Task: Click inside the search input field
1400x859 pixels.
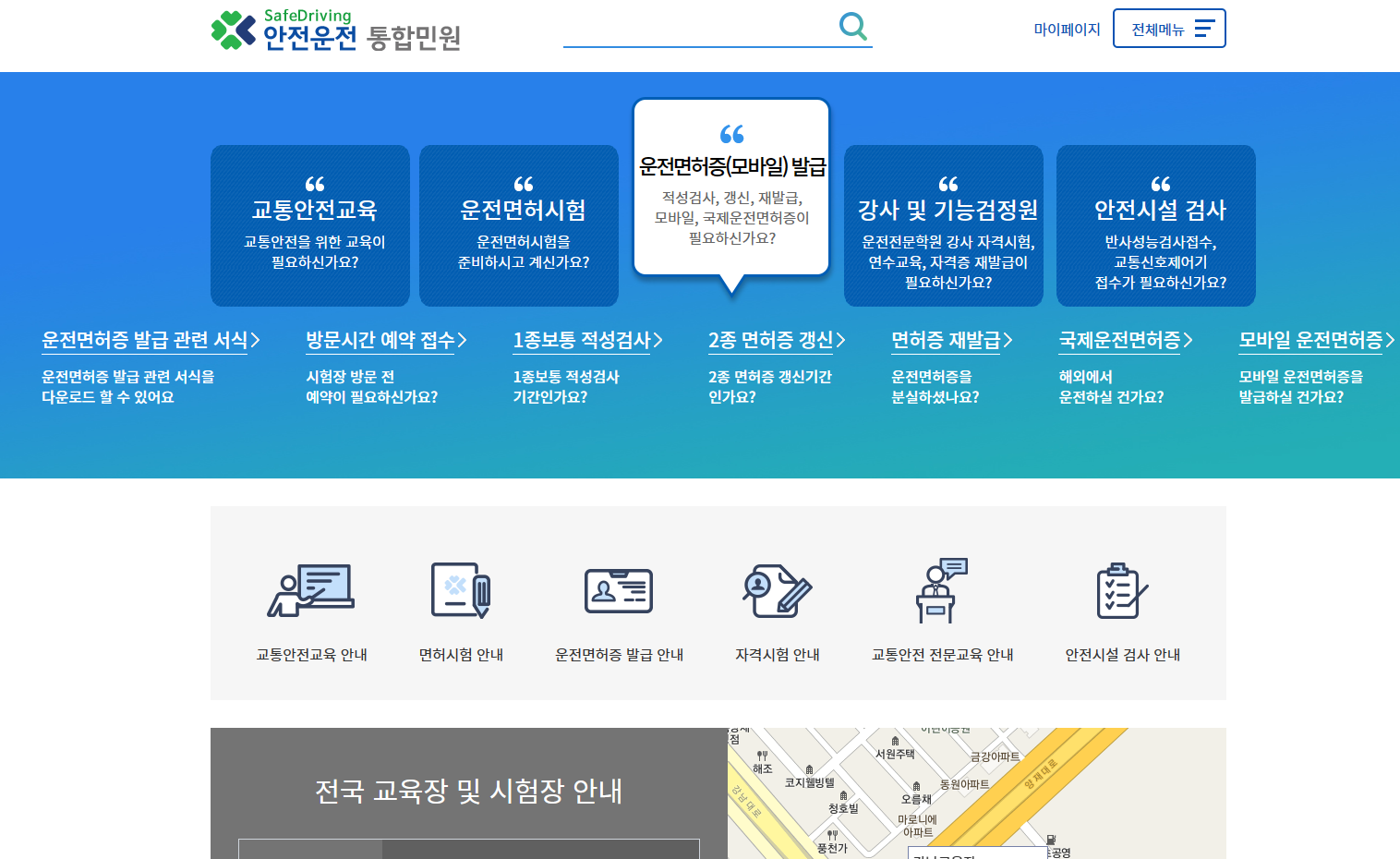Action: click(711, 32)
